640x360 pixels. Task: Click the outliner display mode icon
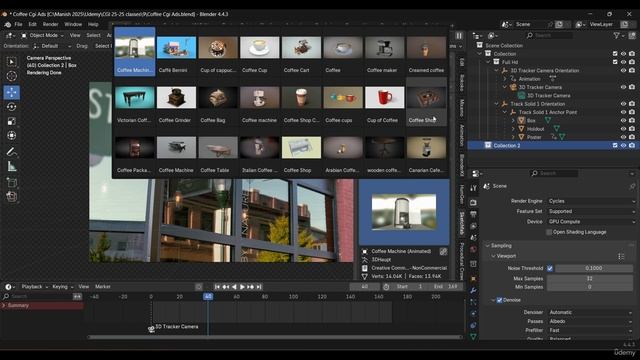[492, 36]
